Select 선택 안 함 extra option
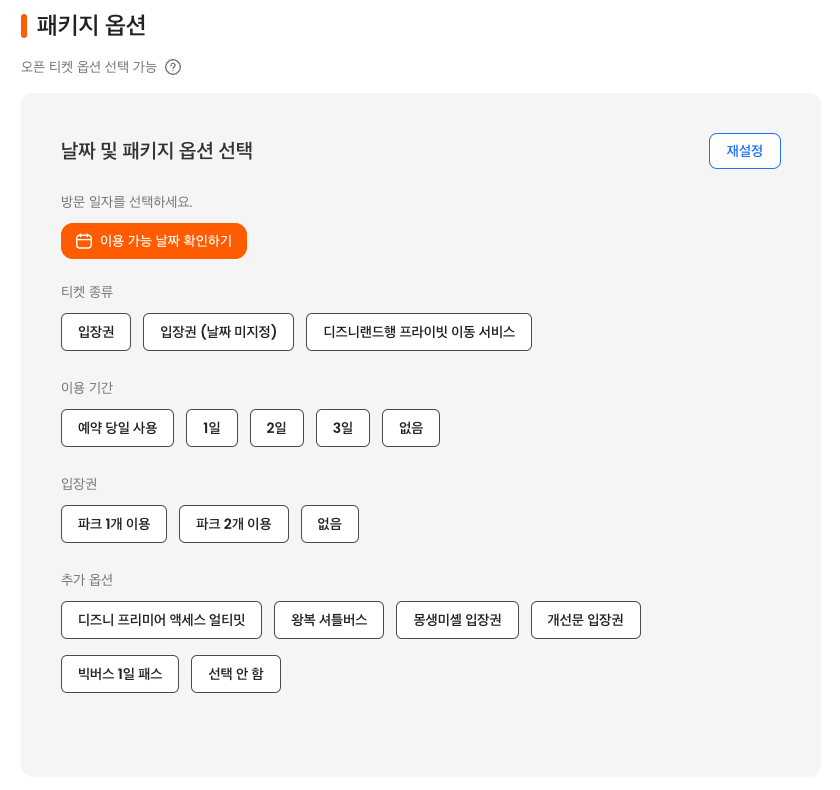 [236, 674]
